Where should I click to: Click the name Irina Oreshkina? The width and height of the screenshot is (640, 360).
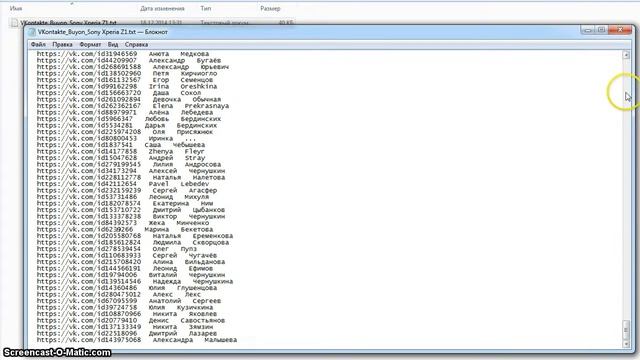click(183, 87)
